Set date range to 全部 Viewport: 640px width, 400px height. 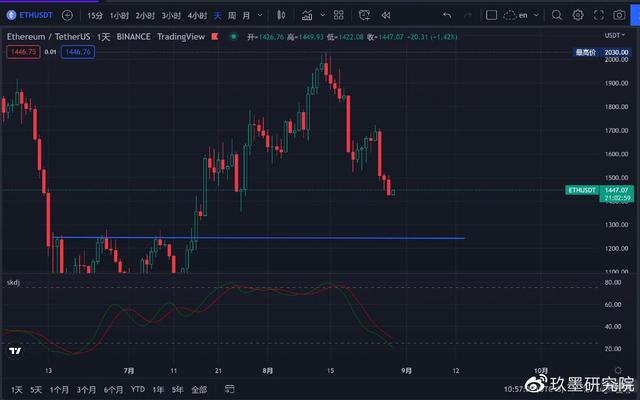coord(199,390)
